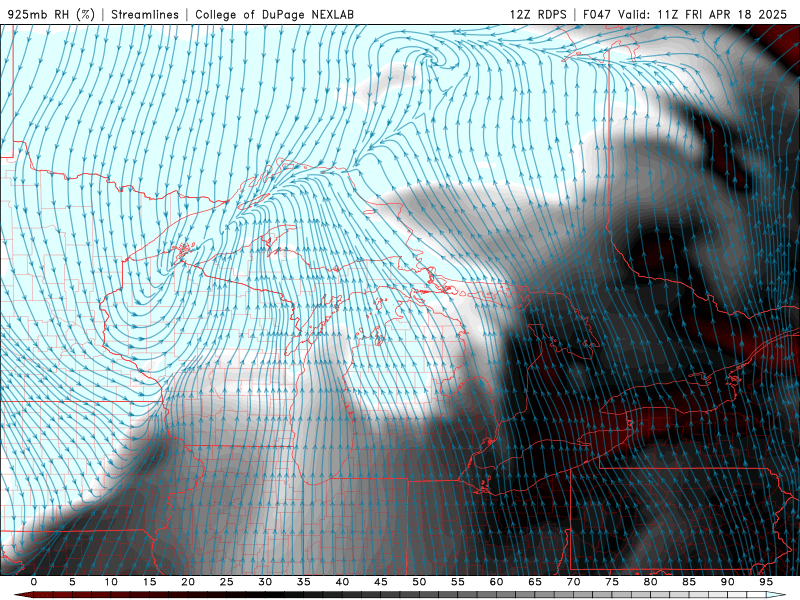
Task: Click the '25' colorbar scale label
Action: pos(227,582)
